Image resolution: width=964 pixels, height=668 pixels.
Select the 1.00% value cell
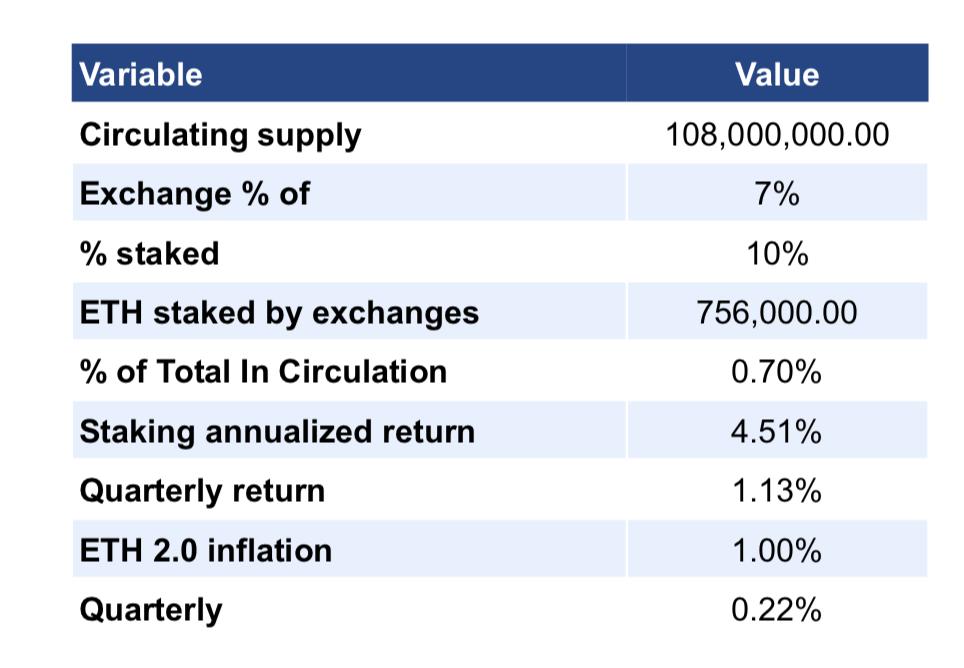777,550
